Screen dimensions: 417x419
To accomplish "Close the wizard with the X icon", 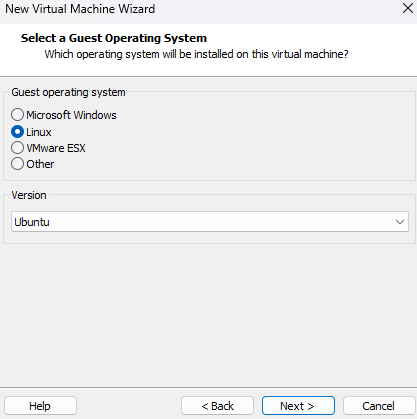I will click(x=408, y=8).
